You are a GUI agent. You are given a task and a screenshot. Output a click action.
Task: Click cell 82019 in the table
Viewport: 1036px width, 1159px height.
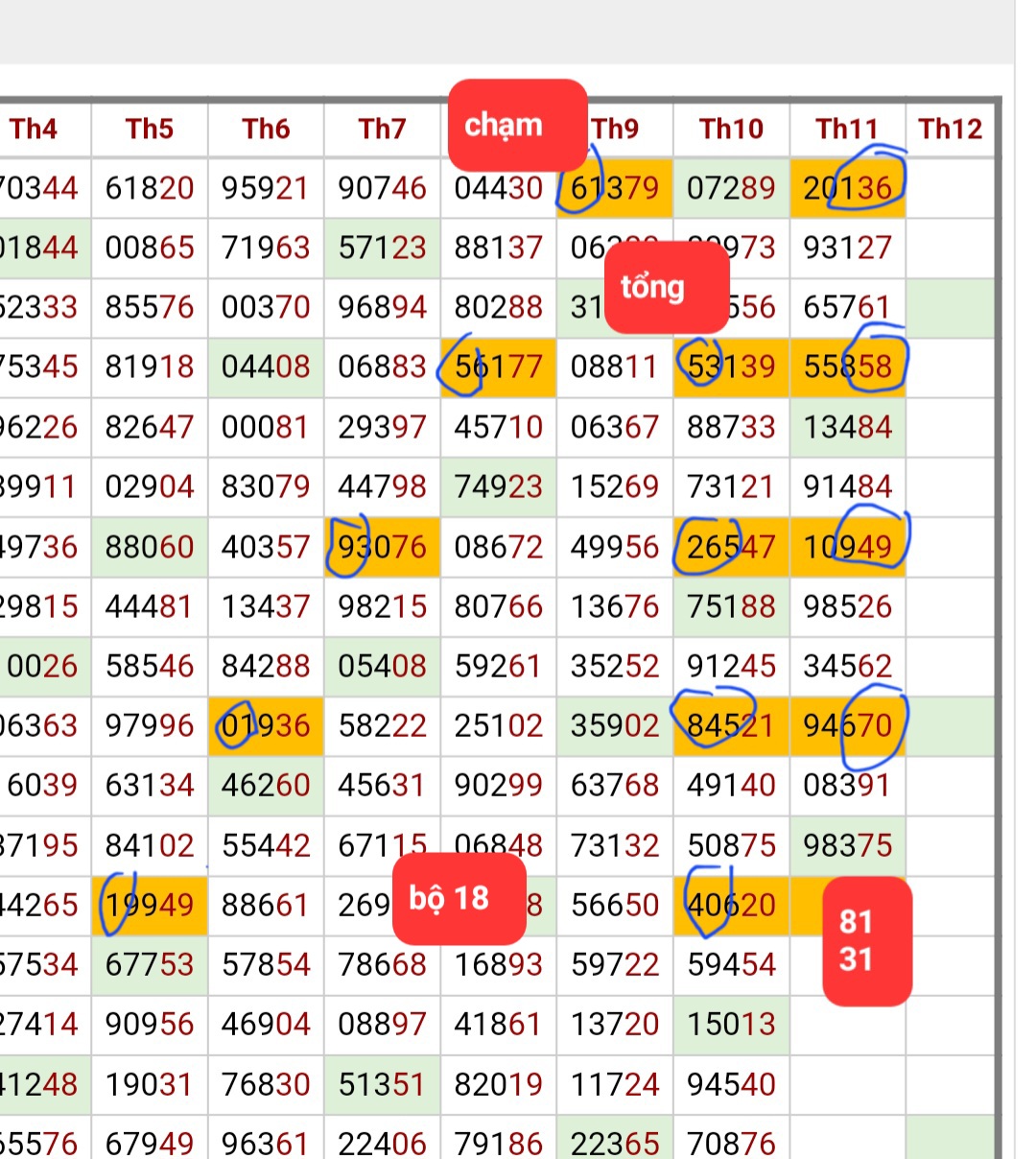(x=499, y=1085)
